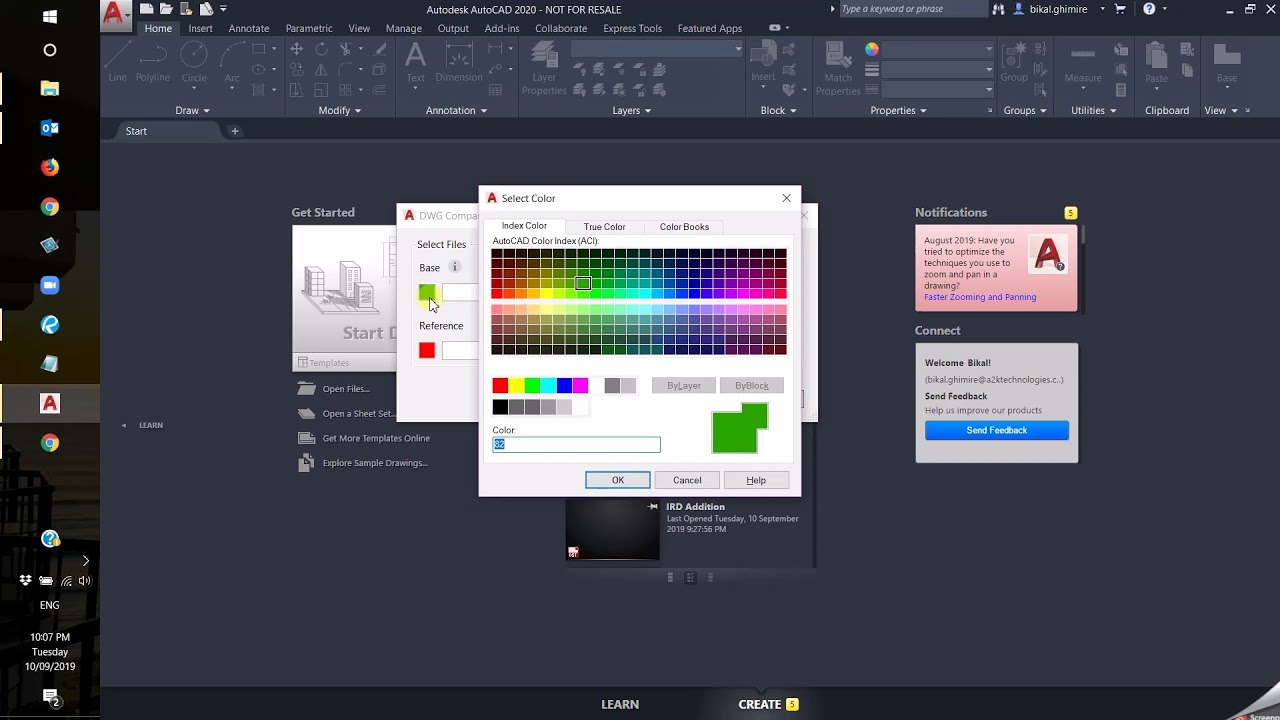Open the Collaborate ribbon tab
This screenshot has width=1280, height=720.
(x=561, y=28)
